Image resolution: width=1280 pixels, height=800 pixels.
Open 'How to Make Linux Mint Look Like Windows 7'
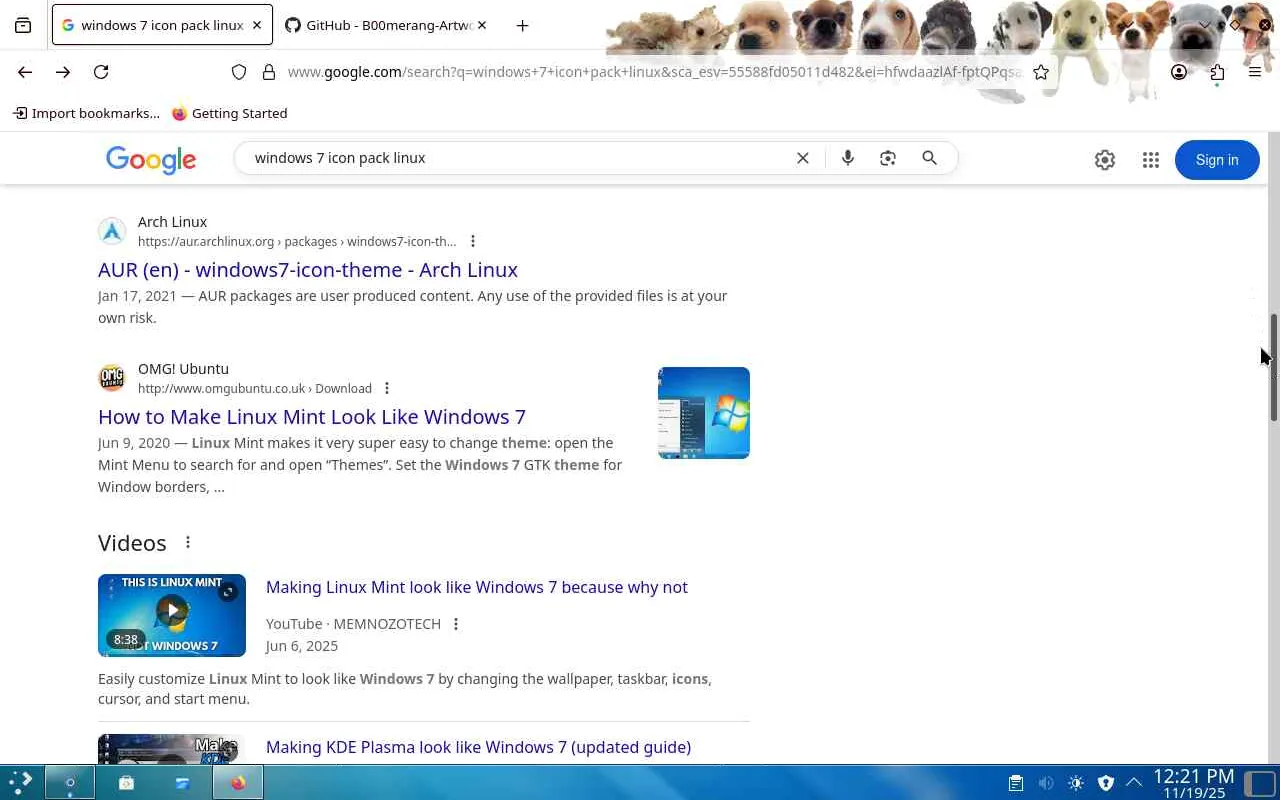point(312,417)
